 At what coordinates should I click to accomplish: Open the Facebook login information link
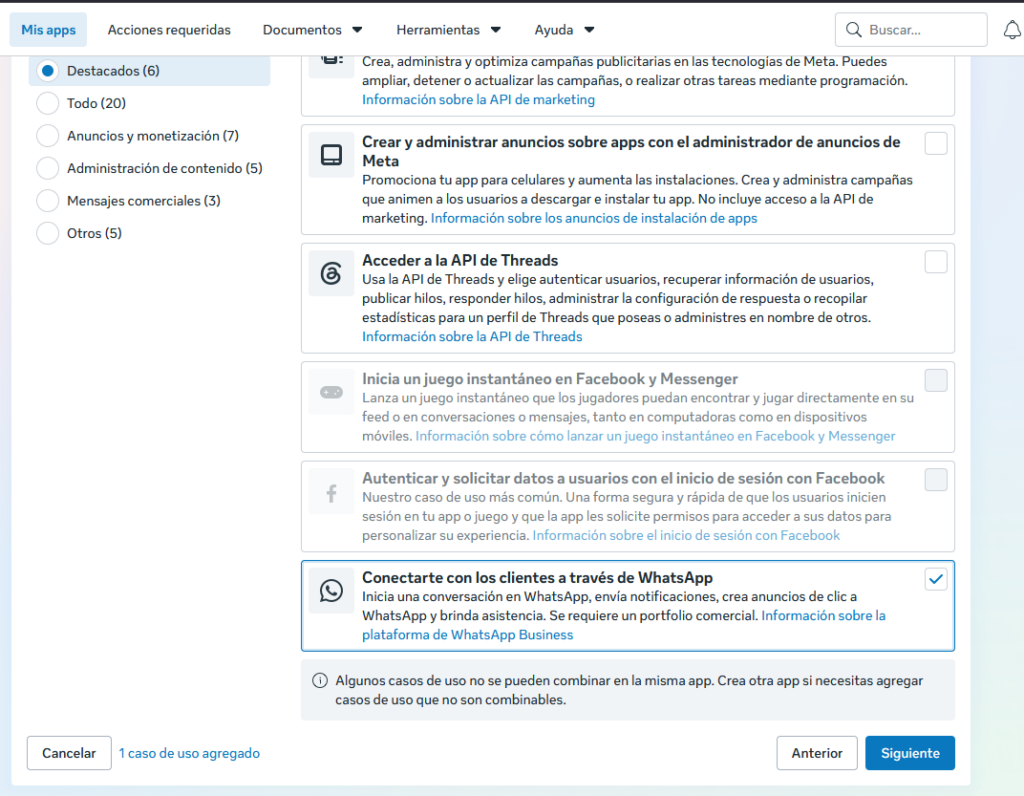686,535
